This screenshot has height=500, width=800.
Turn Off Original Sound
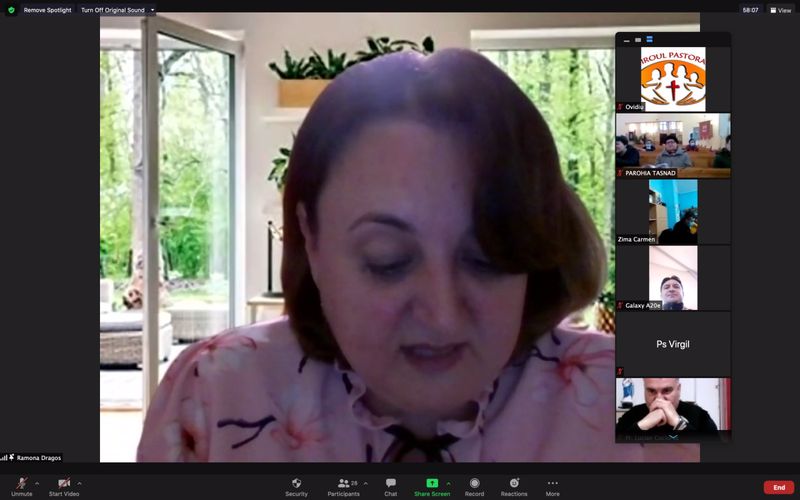coord(113,10)
